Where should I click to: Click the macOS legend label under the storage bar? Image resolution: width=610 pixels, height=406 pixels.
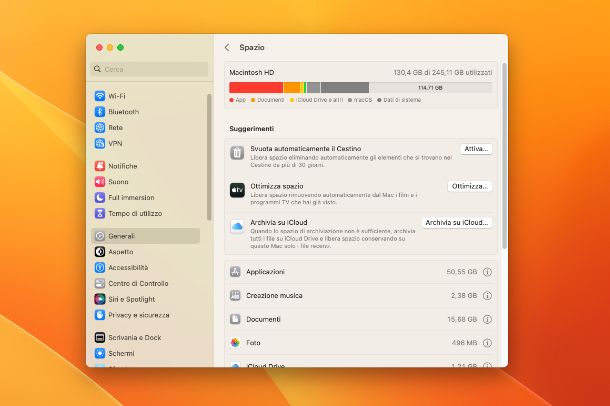tap(363, 100)
